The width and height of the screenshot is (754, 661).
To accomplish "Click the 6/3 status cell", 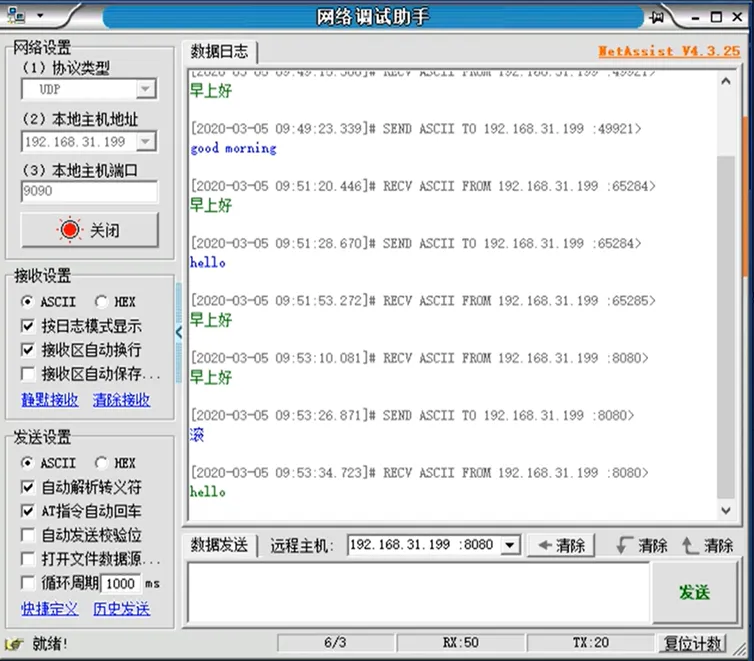I will pyautogui.click(x=335, y=643).
